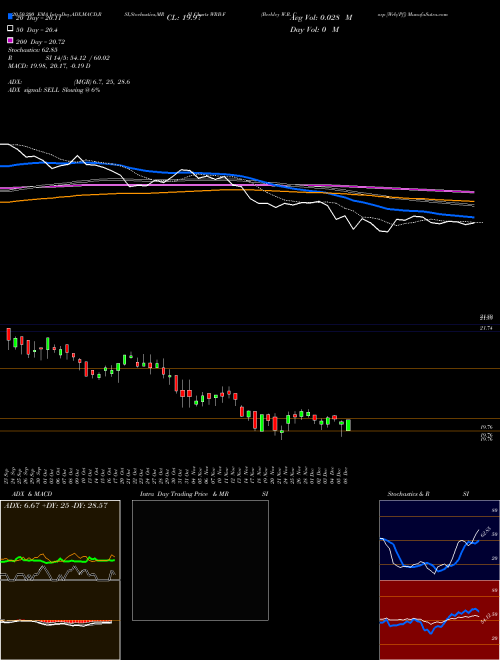Click the 'Stochastics: 62.83' readout
The image size is (500, 660).
click(x=32, y=50)
